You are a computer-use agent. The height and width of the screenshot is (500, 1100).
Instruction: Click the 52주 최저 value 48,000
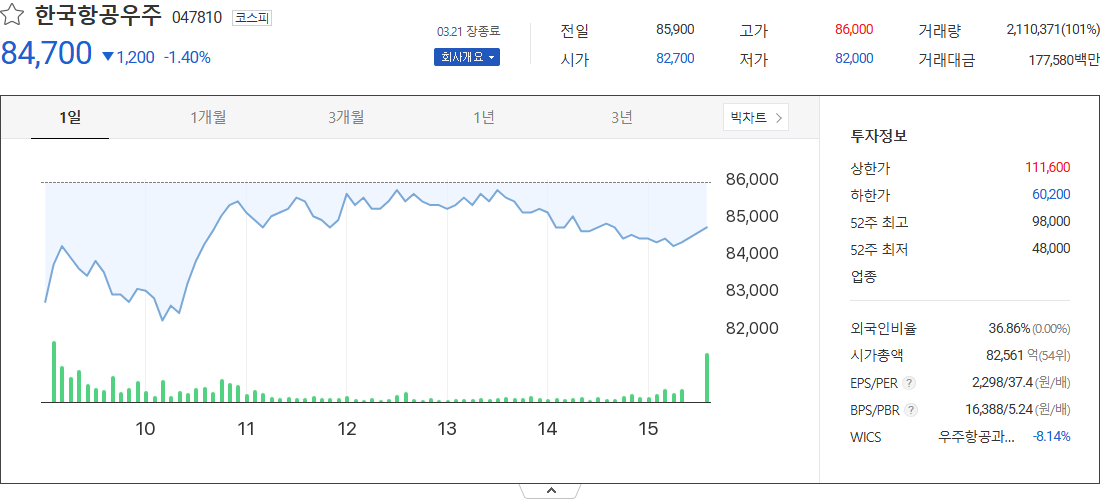pyautogui.click(x=1051, y=248)
